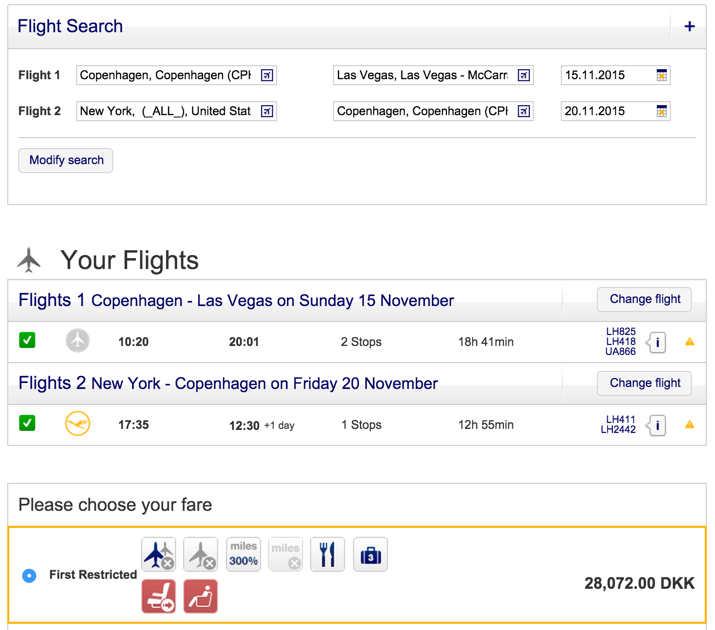Click warning triangle on Copenhagen - Las Vegas flight
The image size is (715, 630).
689,342
